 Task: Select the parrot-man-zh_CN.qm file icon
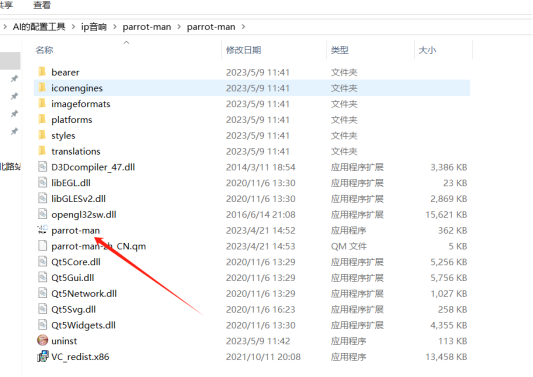(42, 246)
